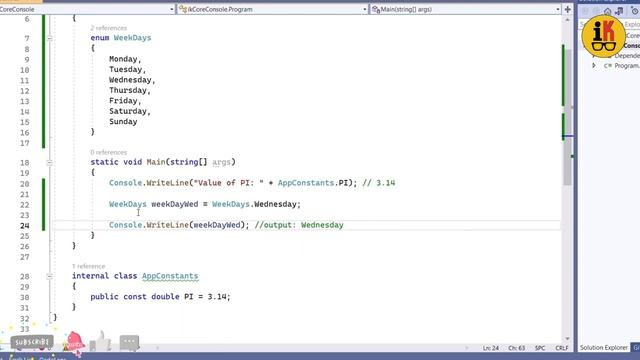Screen dimensions: 640x360
Task: Click the 'Saturday,' enum member
Action: tap(130, 111)
